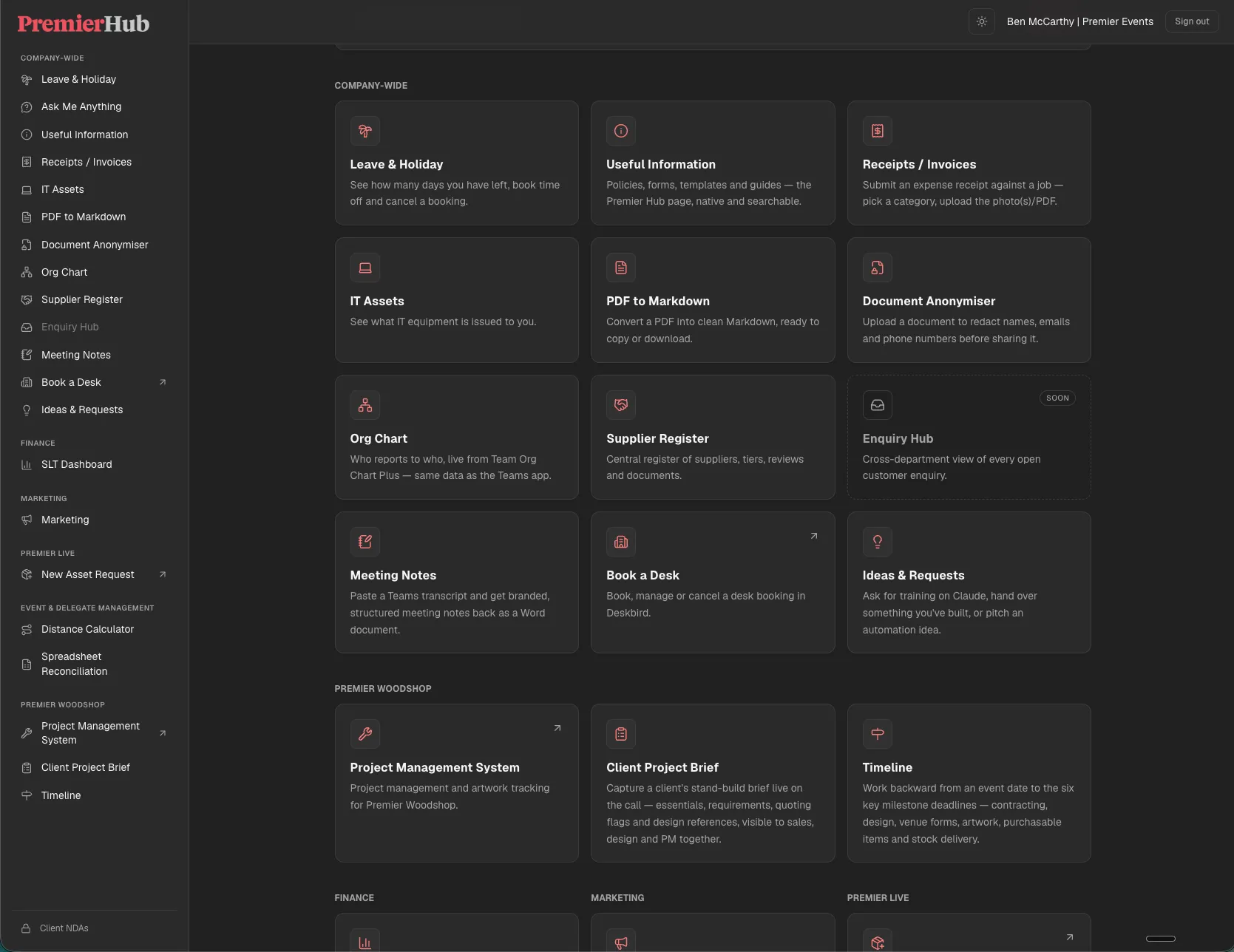Click the Leave & Holiday card palm tree icon
The width and height of the screenshot is (1234, 952).
(365, 131)
